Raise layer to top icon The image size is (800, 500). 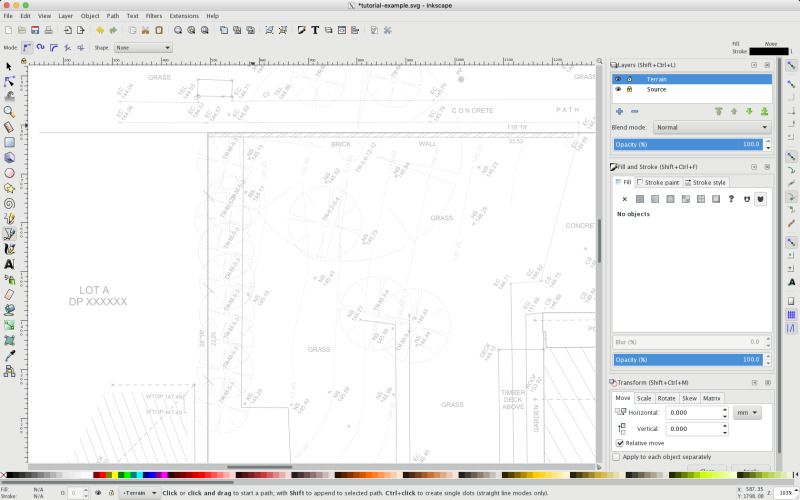click(x=718, y=111)
